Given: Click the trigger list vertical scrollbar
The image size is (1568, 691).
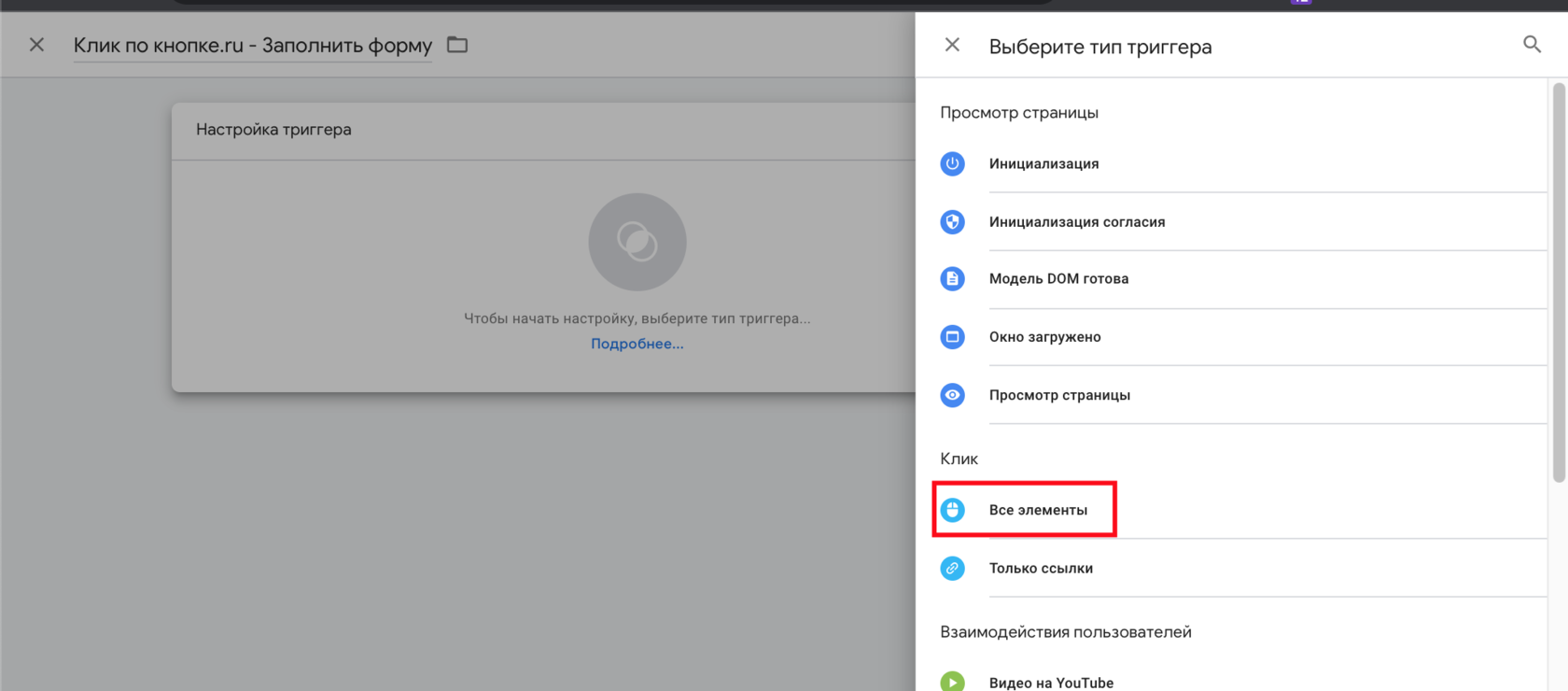Looking at the screenshot, I should [x=1558, y=280].
